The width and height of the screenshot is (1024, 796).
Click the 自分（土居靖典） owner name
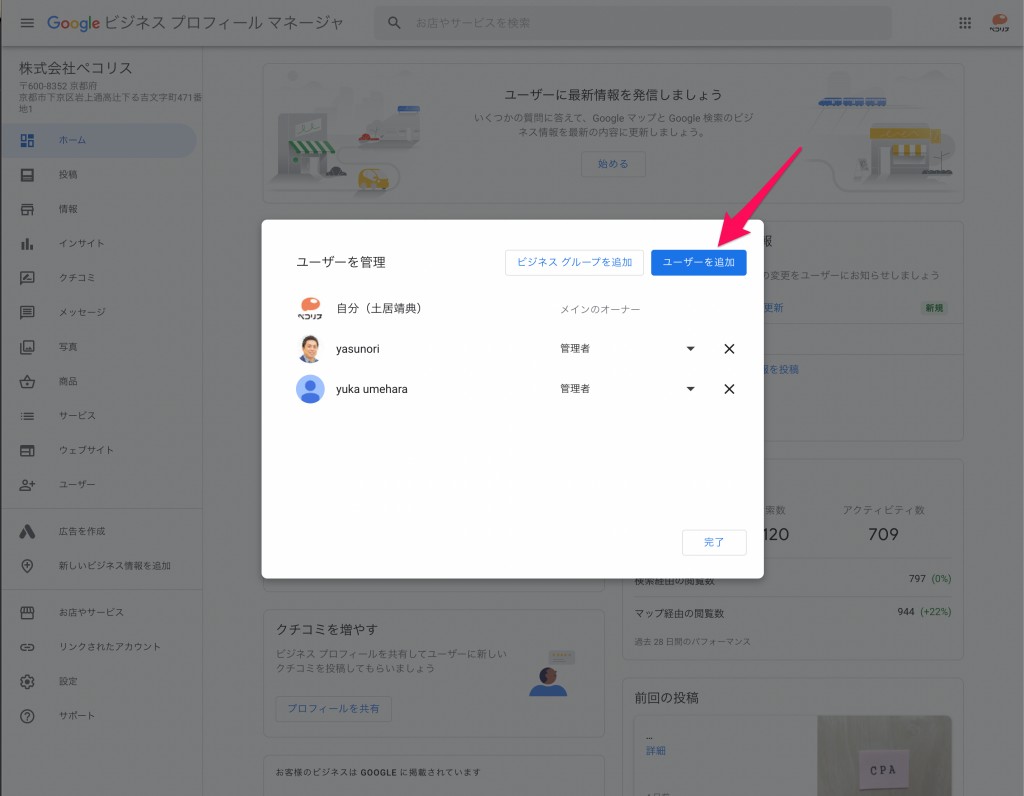point(379,309)
